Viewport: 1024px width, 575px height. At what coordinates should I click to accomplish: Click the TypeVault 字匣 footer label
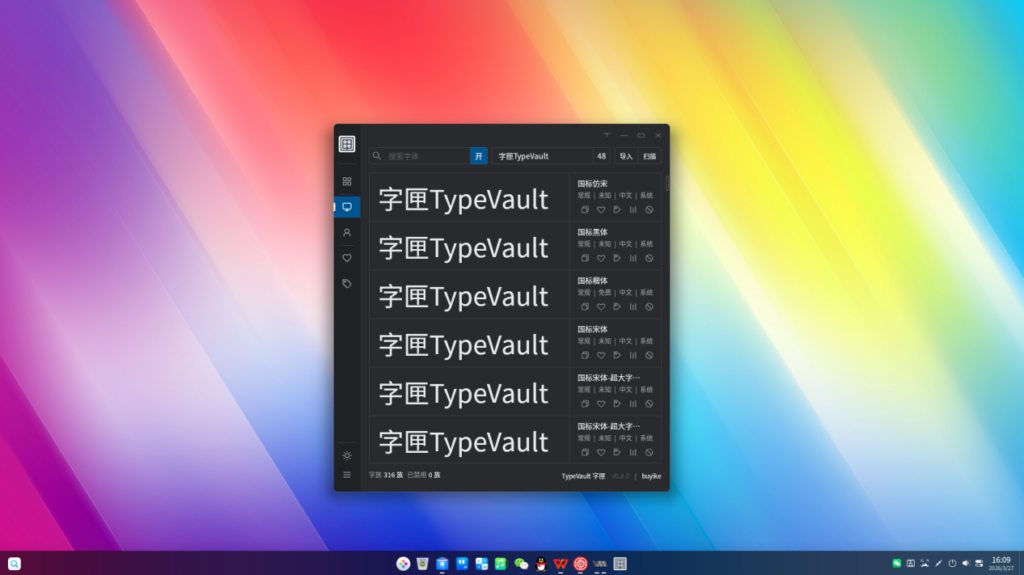point(583,476)
